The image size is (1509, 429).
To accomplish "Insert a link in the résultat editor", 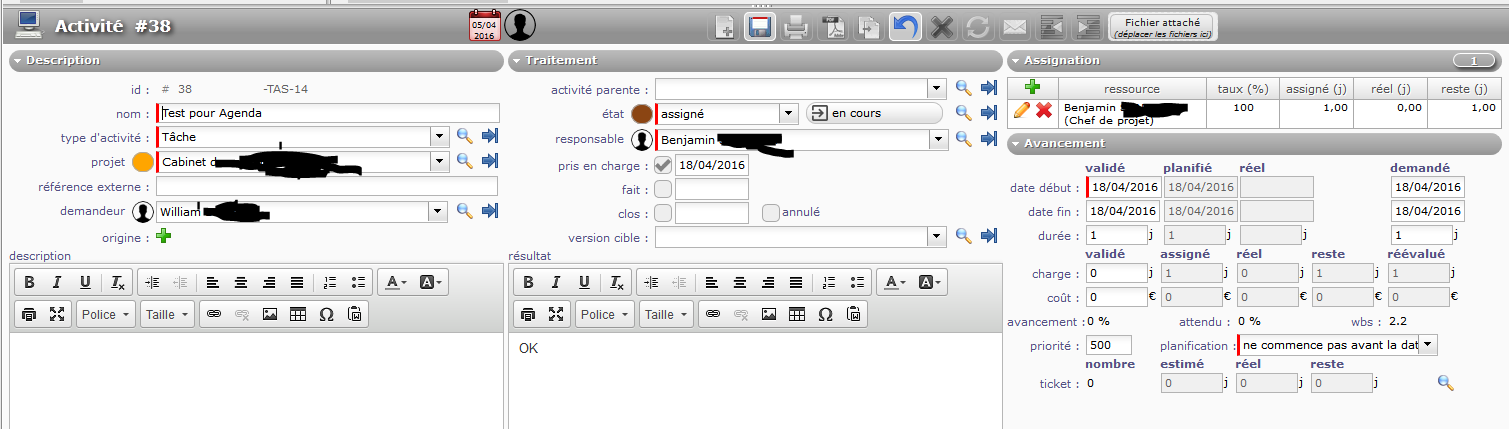I will pos(713,314).
